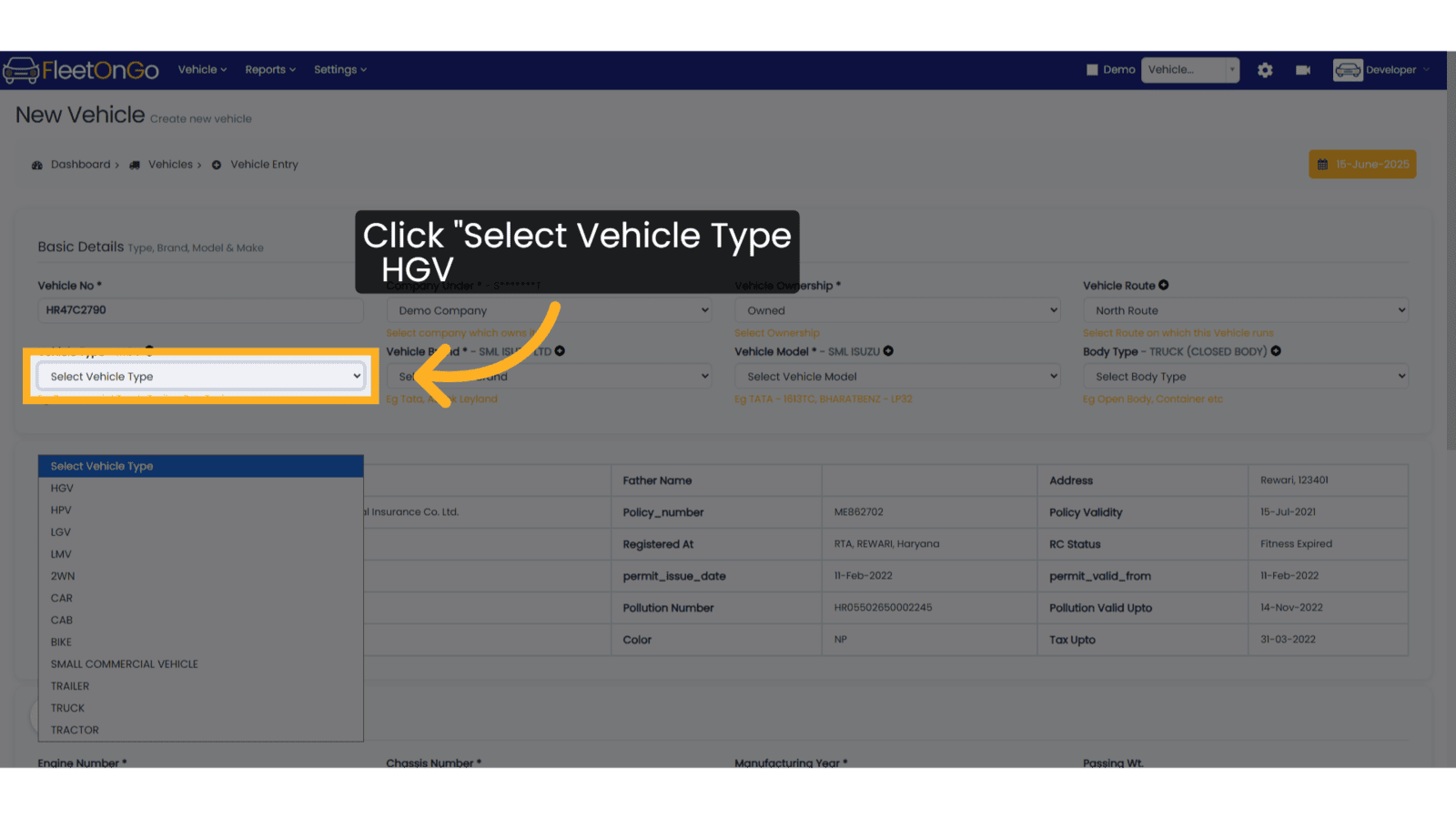Click the Dashboard breadcrumb icon
The height and width of the screenshot is (819, 1456).
(37, 165)
